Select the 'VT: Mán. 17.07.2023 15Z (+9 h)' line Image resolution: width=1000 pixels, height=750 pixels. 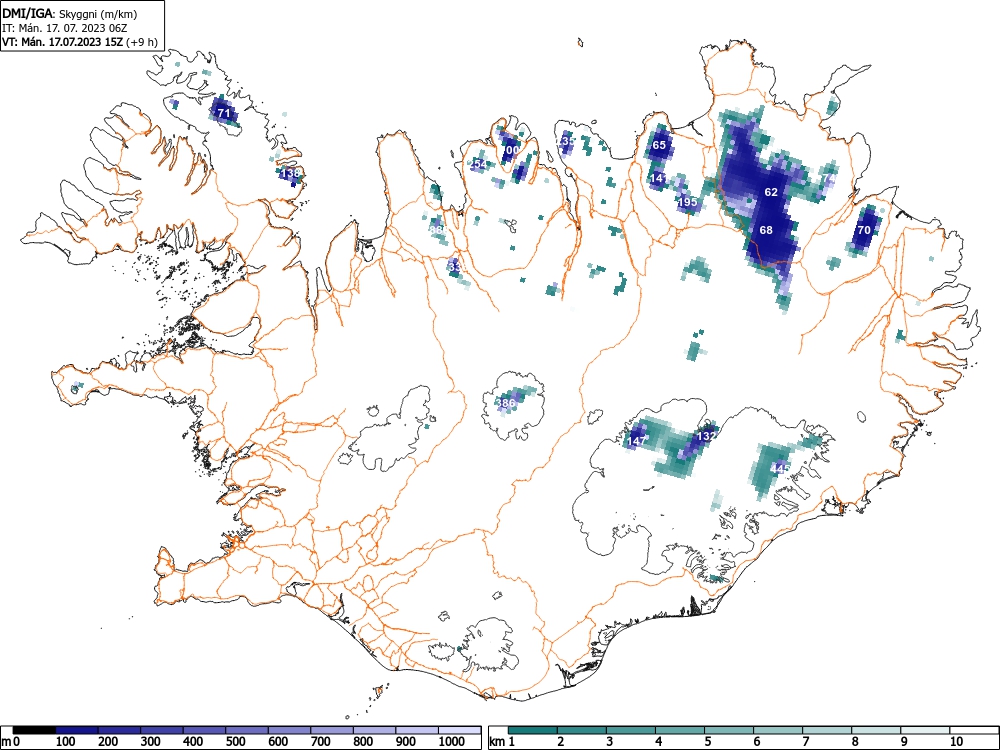80,42
